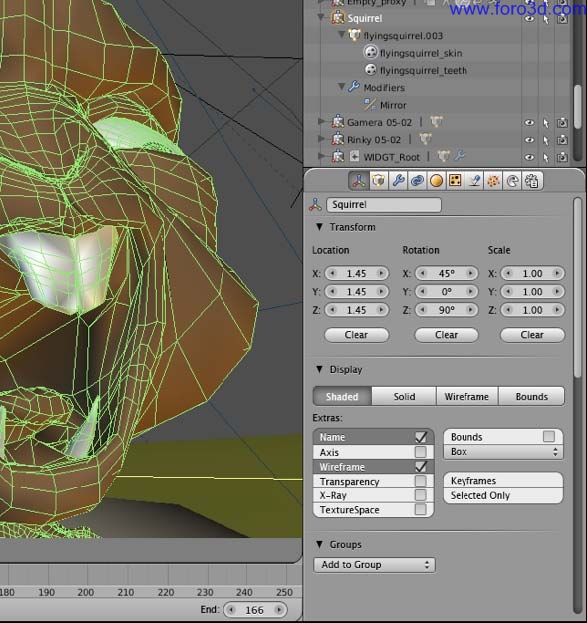Collapse the Transform panel

[319, 226]
